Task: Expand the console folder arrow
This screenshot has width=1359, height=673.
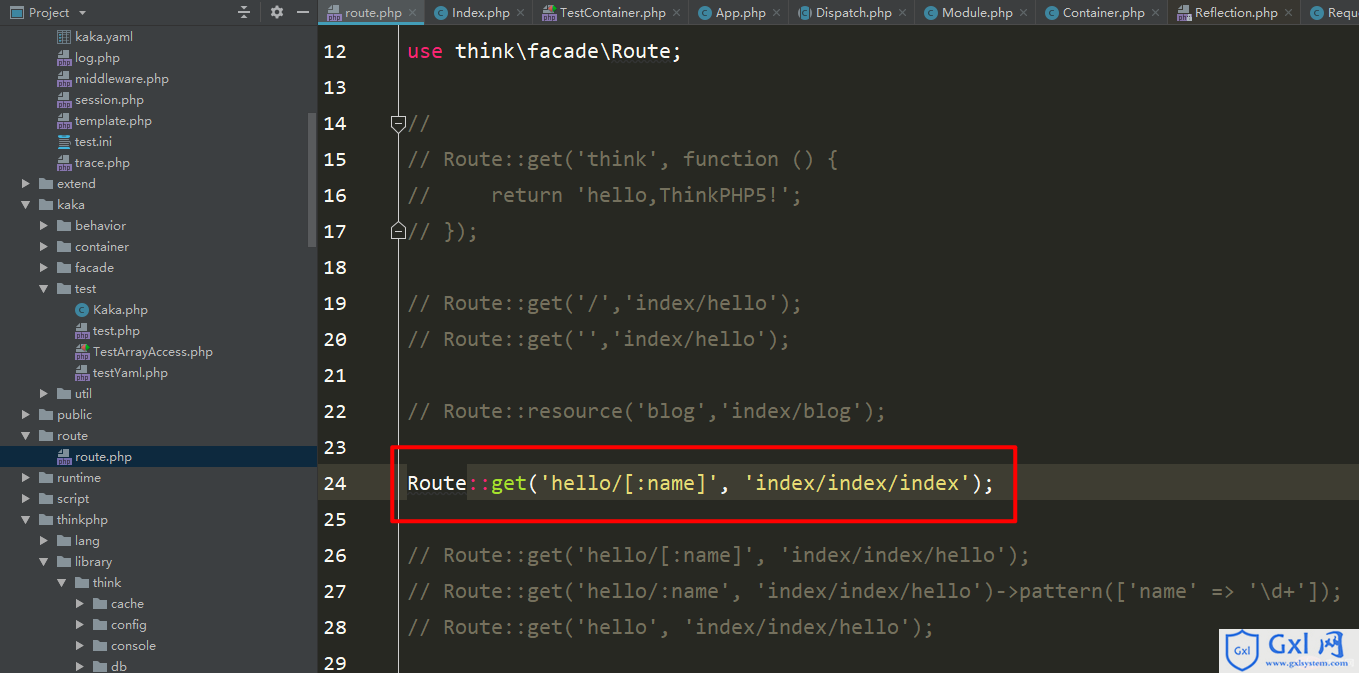Action: (x=80, y=646)
